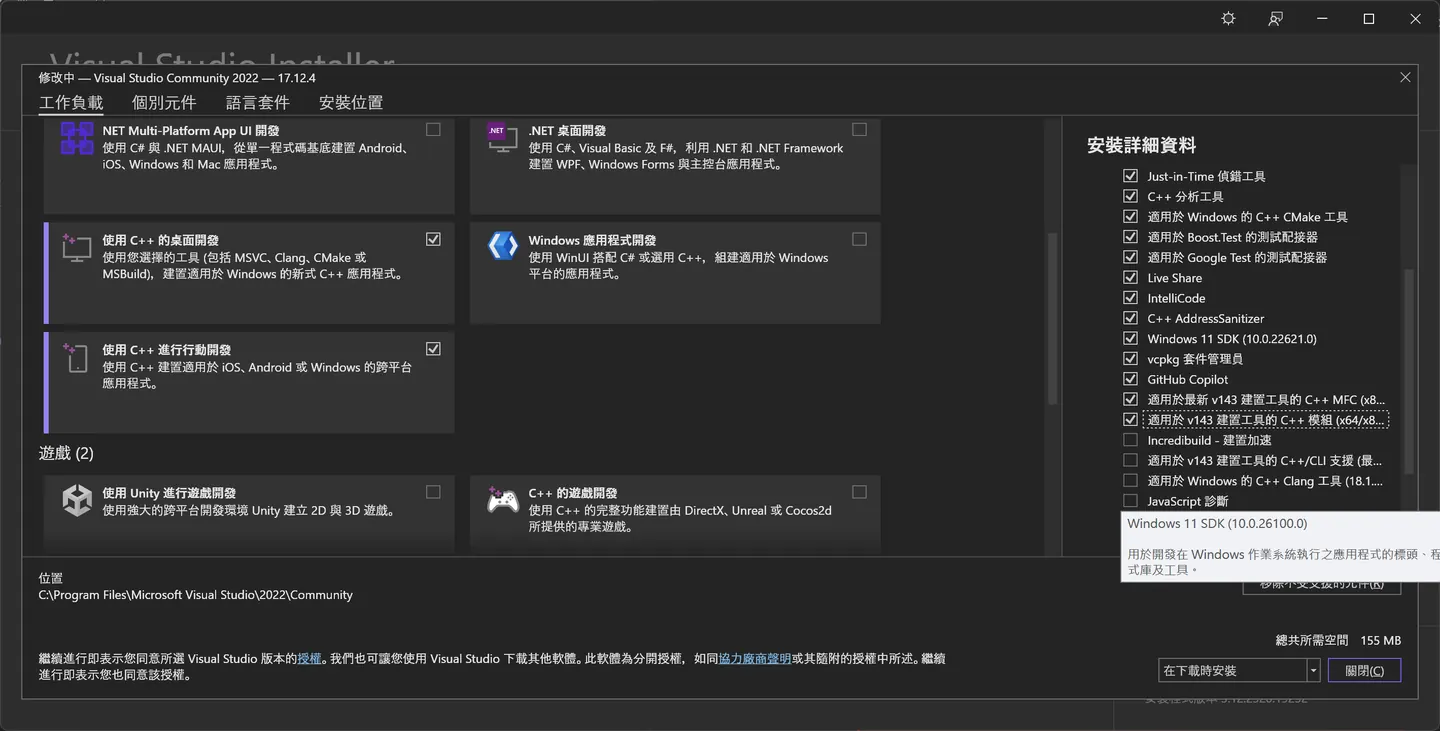1440x731 pixels.
Task: Check the .NET Multi-Platform App UI 開發 workload checkbox
Action: 433,129
